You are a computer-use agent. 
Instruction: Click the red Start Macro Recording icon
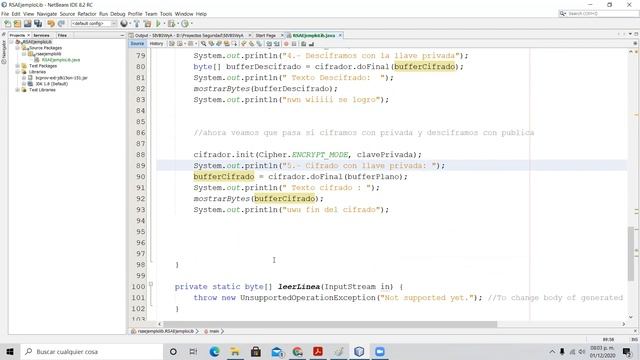pyautogui.click(x=286, y=44)
